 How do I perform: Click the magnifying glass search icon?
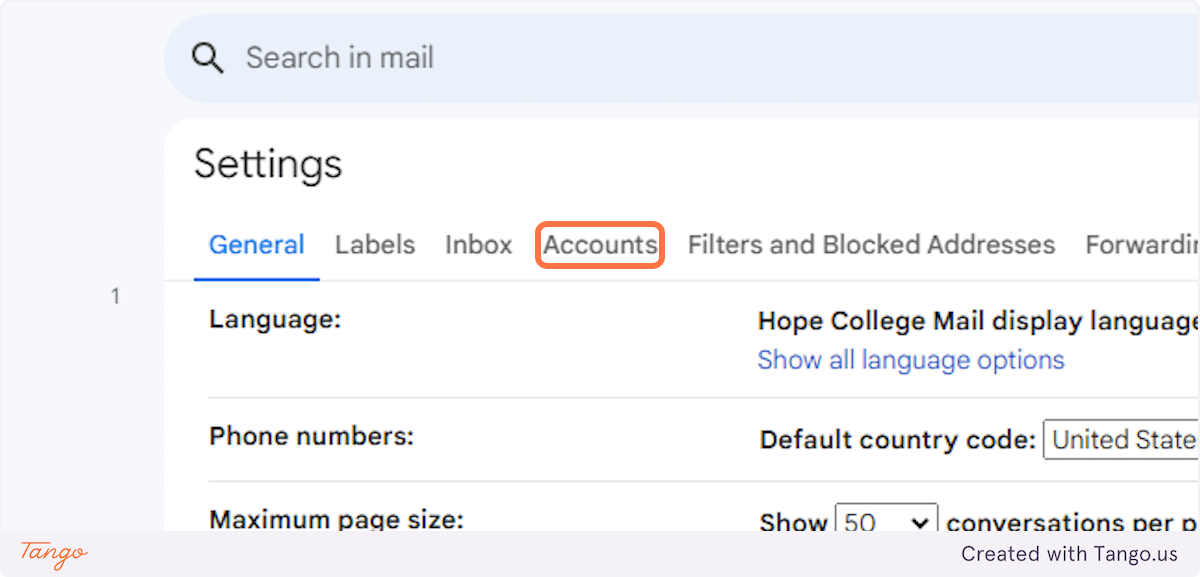(207, 58)
